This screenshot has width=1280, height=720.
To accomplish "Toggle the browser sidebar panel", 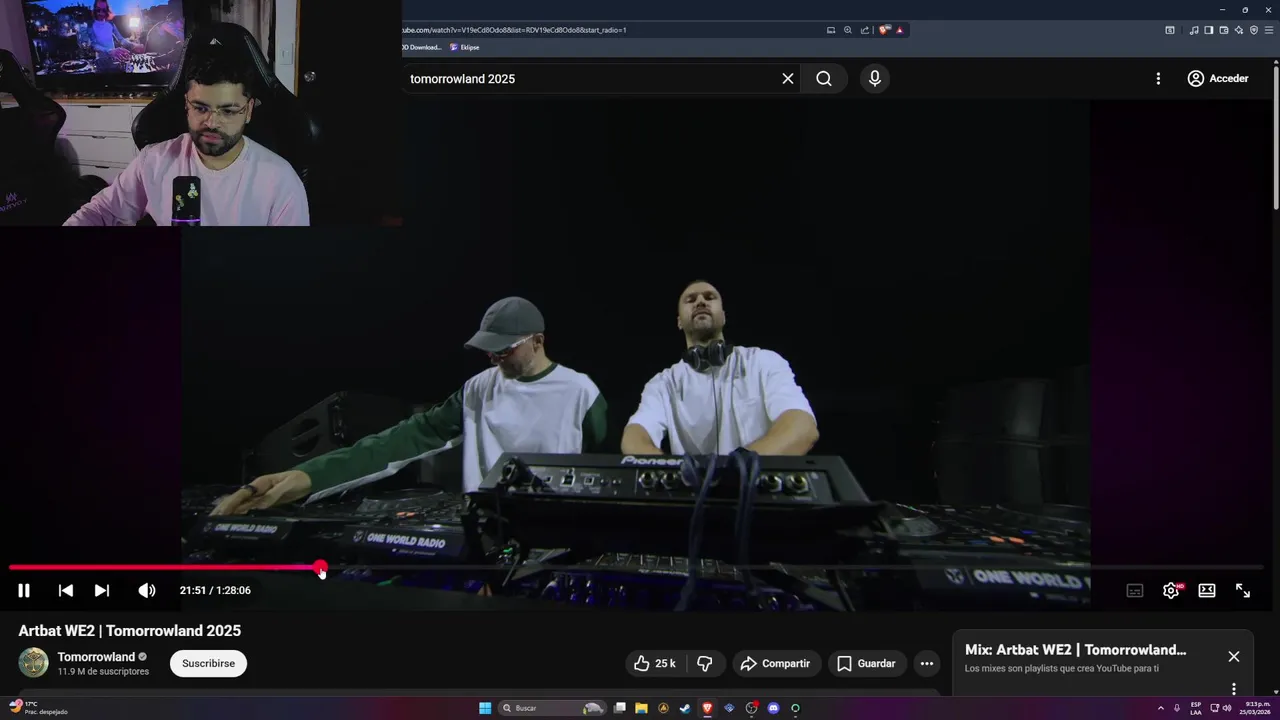I will click(1209, 30).
